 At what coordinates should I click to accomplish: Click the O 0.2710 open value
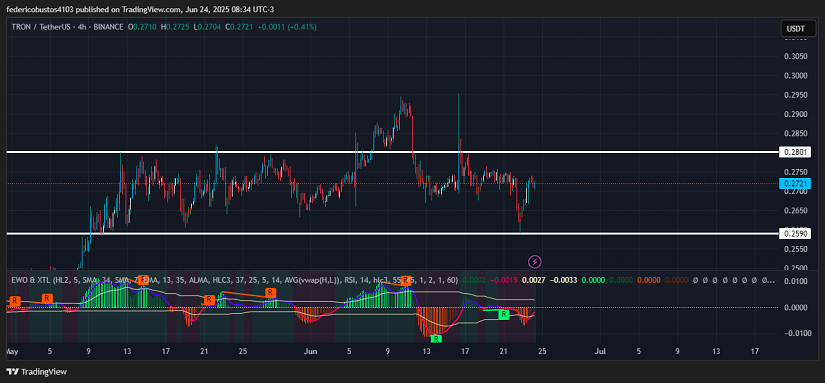click(142, 26)
